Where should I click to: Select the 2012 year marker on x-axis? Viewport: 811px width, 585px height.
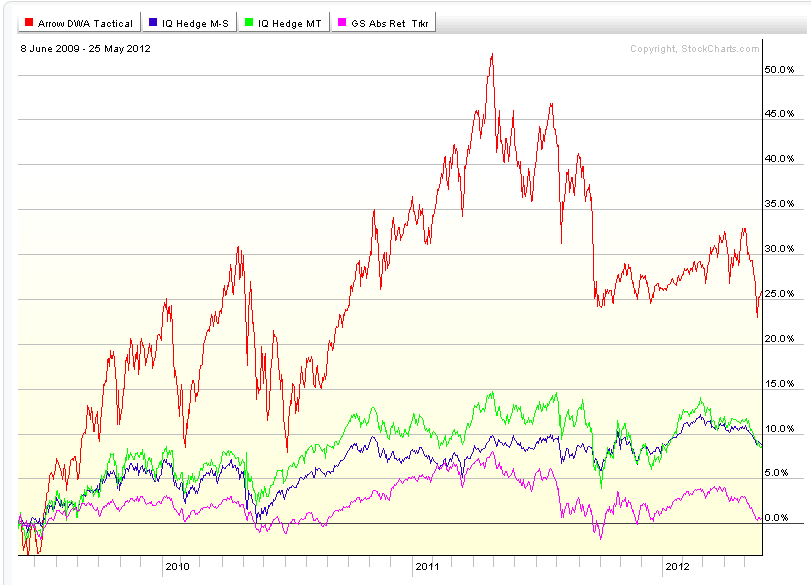(x=677, y=566)
